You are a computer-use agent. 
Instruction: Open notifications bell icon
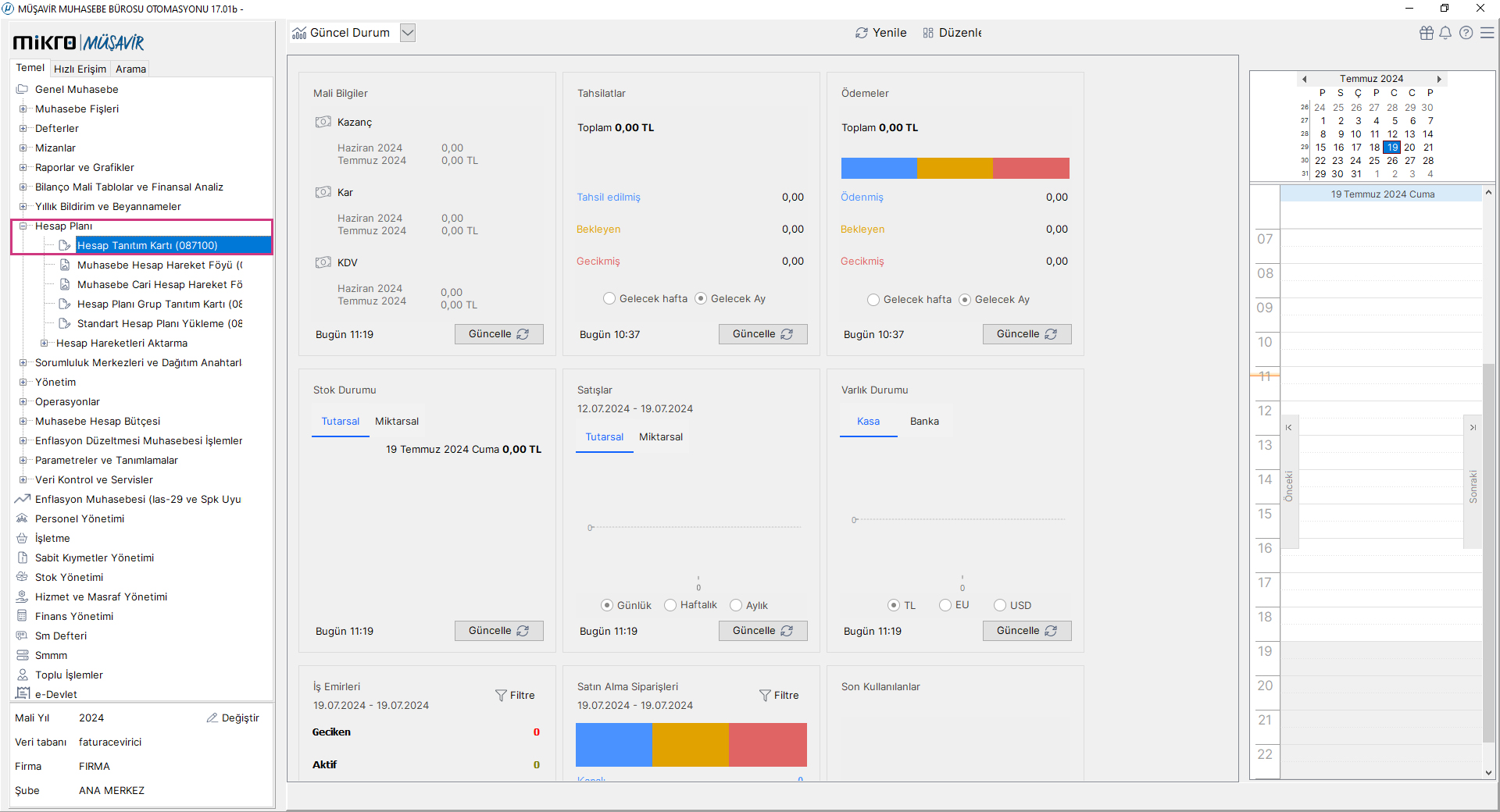point(1445,33)
